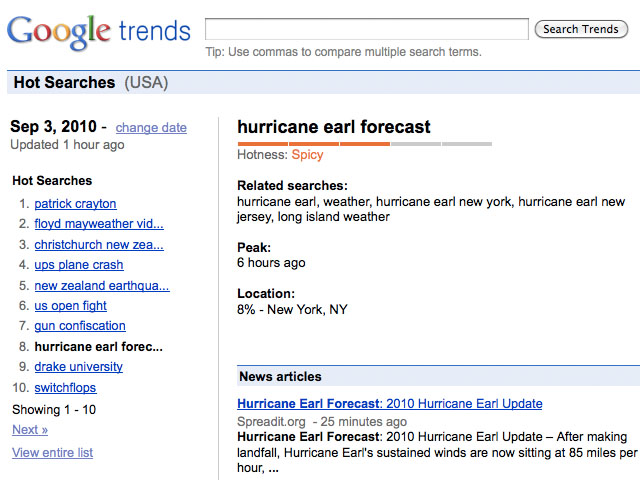Open the patrick crayton hot search
The width and height of the screenshot is (640, 480).
click(x=75, y=204)
